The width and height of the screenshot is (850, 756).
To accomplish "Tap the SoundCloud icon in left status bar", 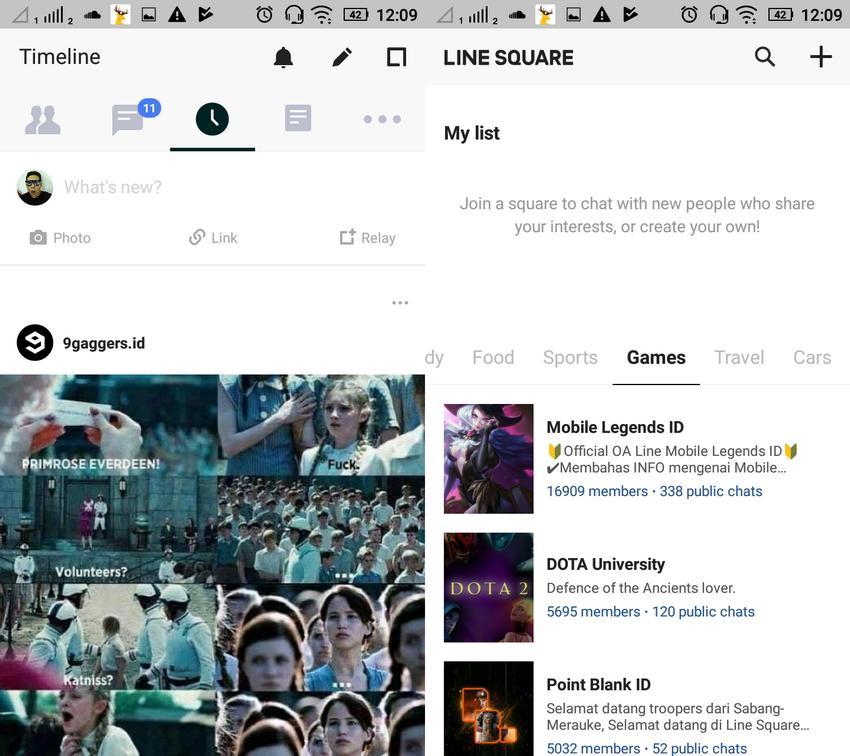I will pyautogui.click(x=92, y=15).
